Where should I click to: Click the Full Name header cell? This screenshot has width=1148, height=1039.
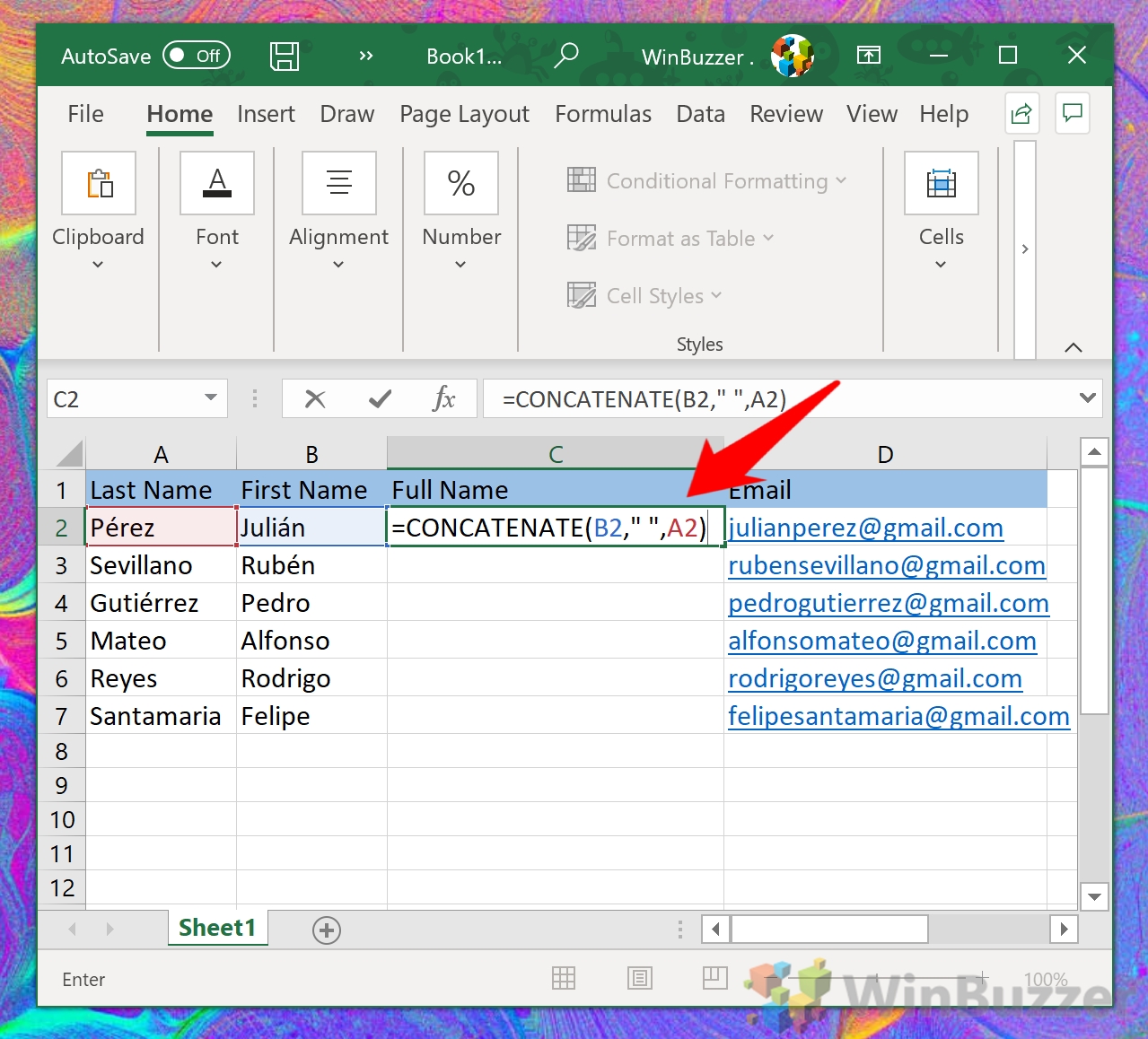click(556, 490)
